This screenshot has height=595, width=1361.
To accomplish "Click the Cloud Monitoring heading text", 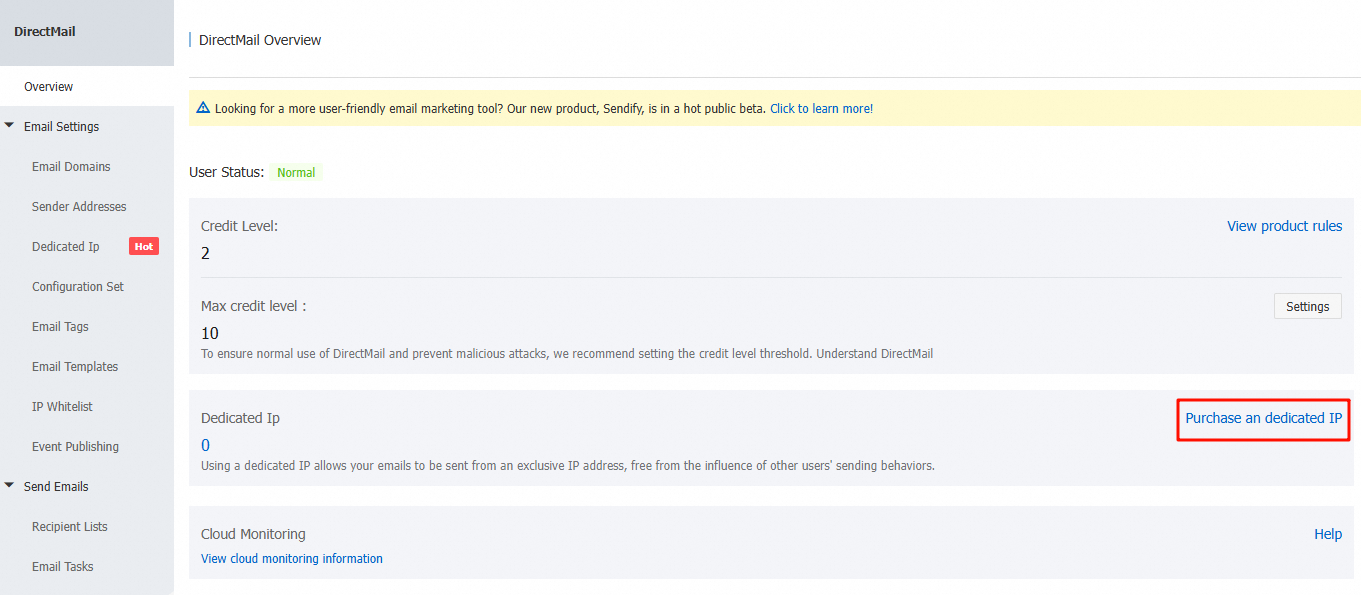I will coord(253,534).
